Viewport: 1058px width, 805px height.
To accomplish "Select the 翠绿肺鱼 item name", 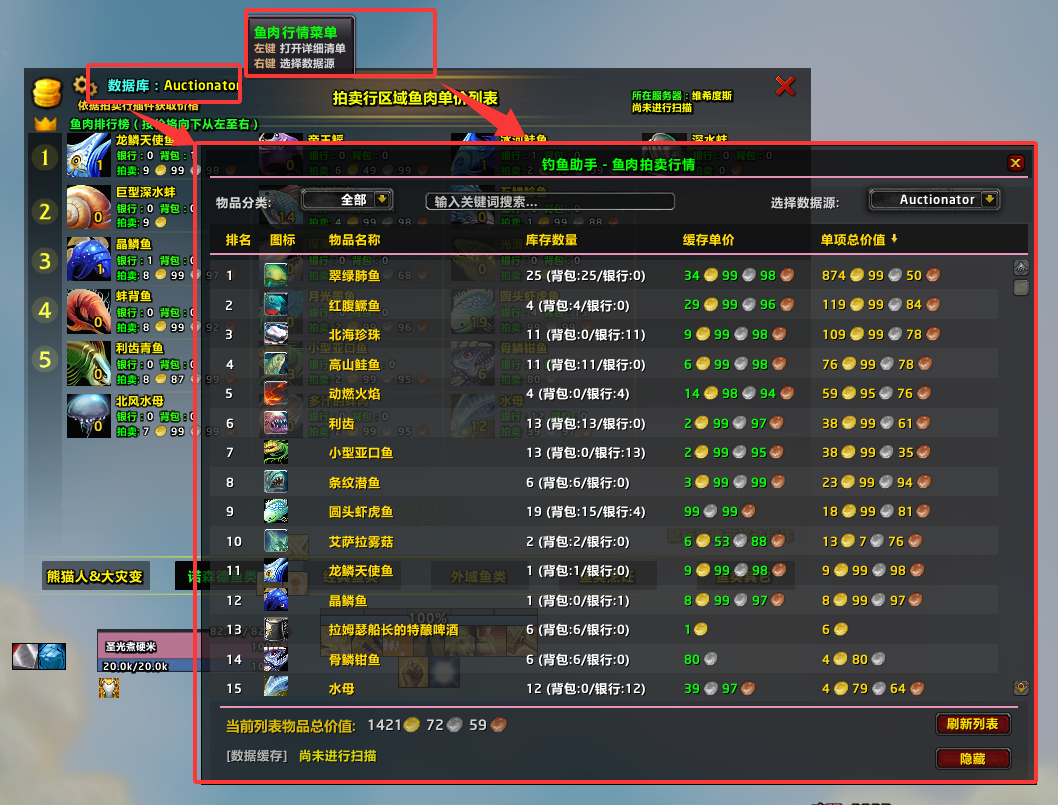I will 354,275.
